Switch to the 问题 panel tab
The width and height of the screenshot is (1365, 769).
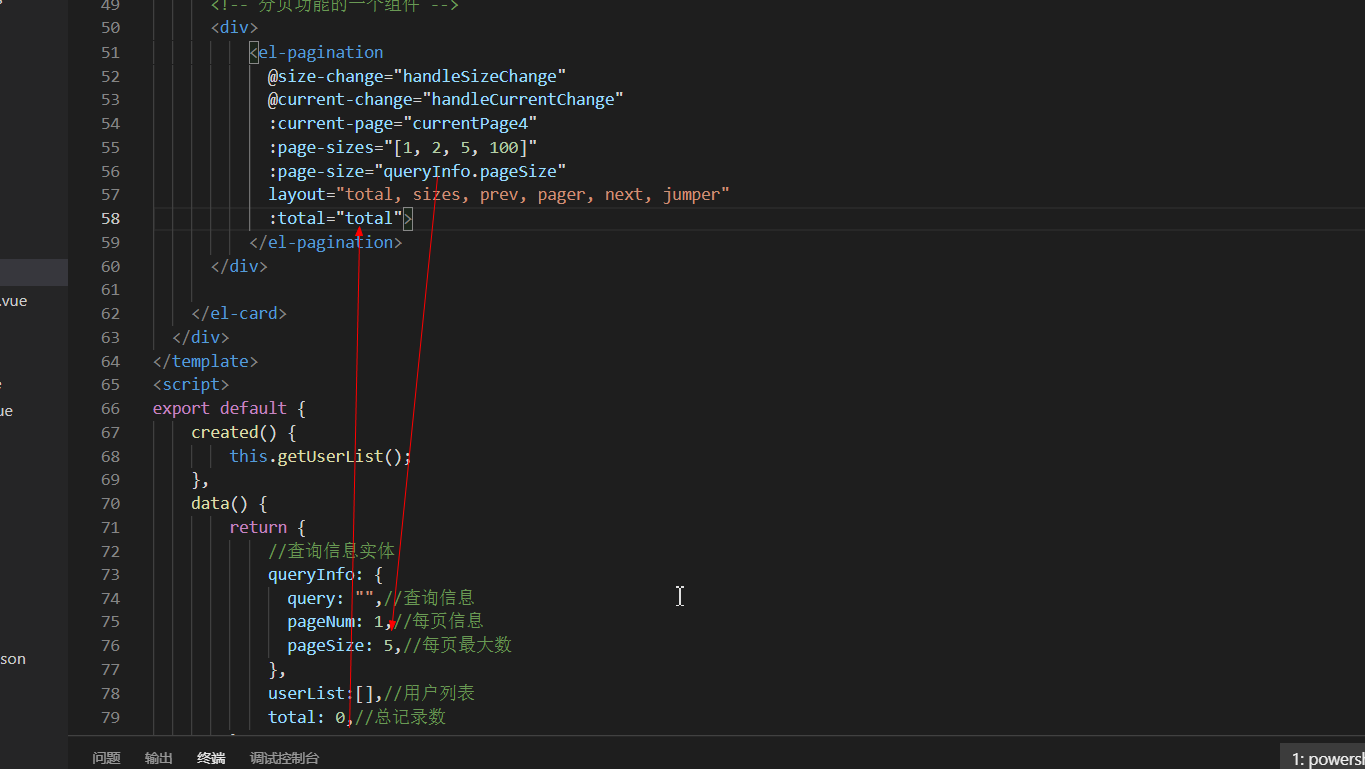(x=106, y=758)
